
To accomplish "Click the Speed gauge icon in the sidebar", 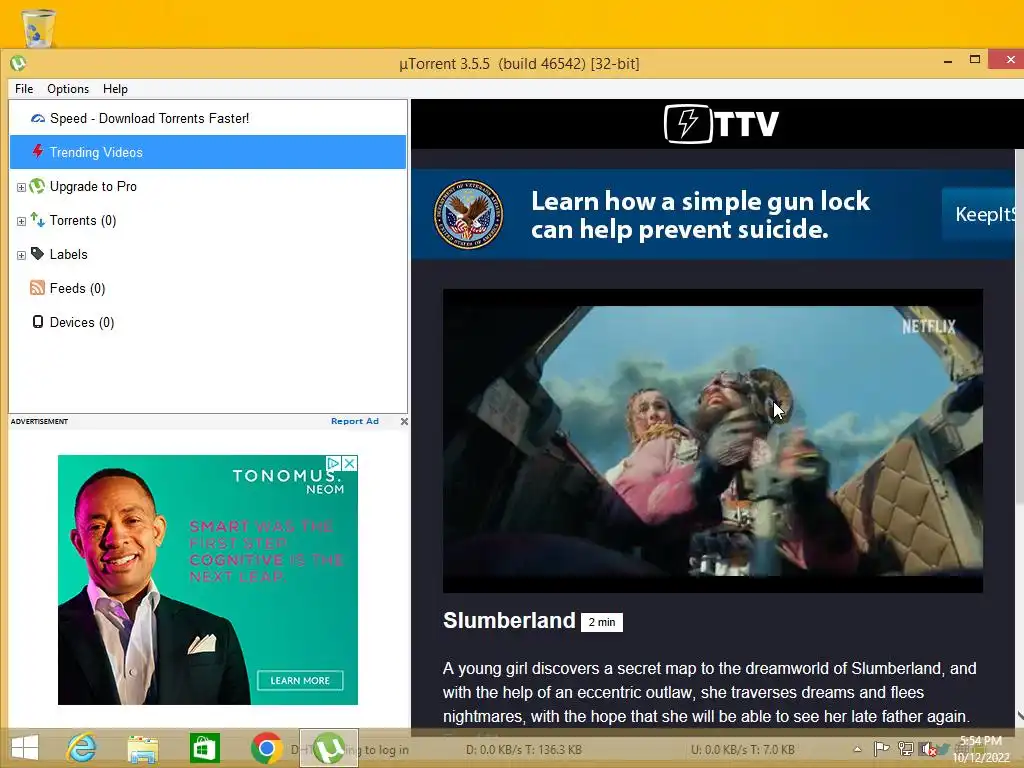I will click(38, 118).
